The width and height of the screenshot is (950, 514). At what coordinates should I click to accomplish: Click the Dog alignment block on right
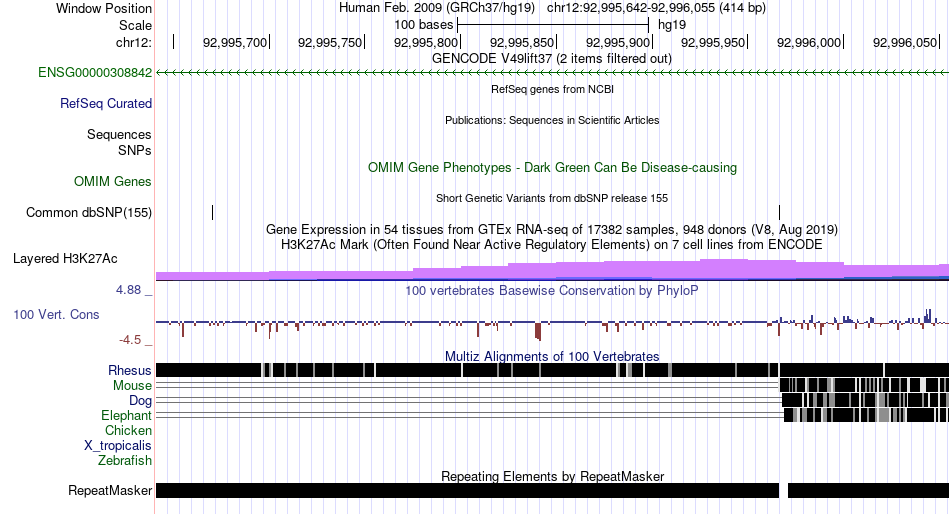click(x=865, y=400)
